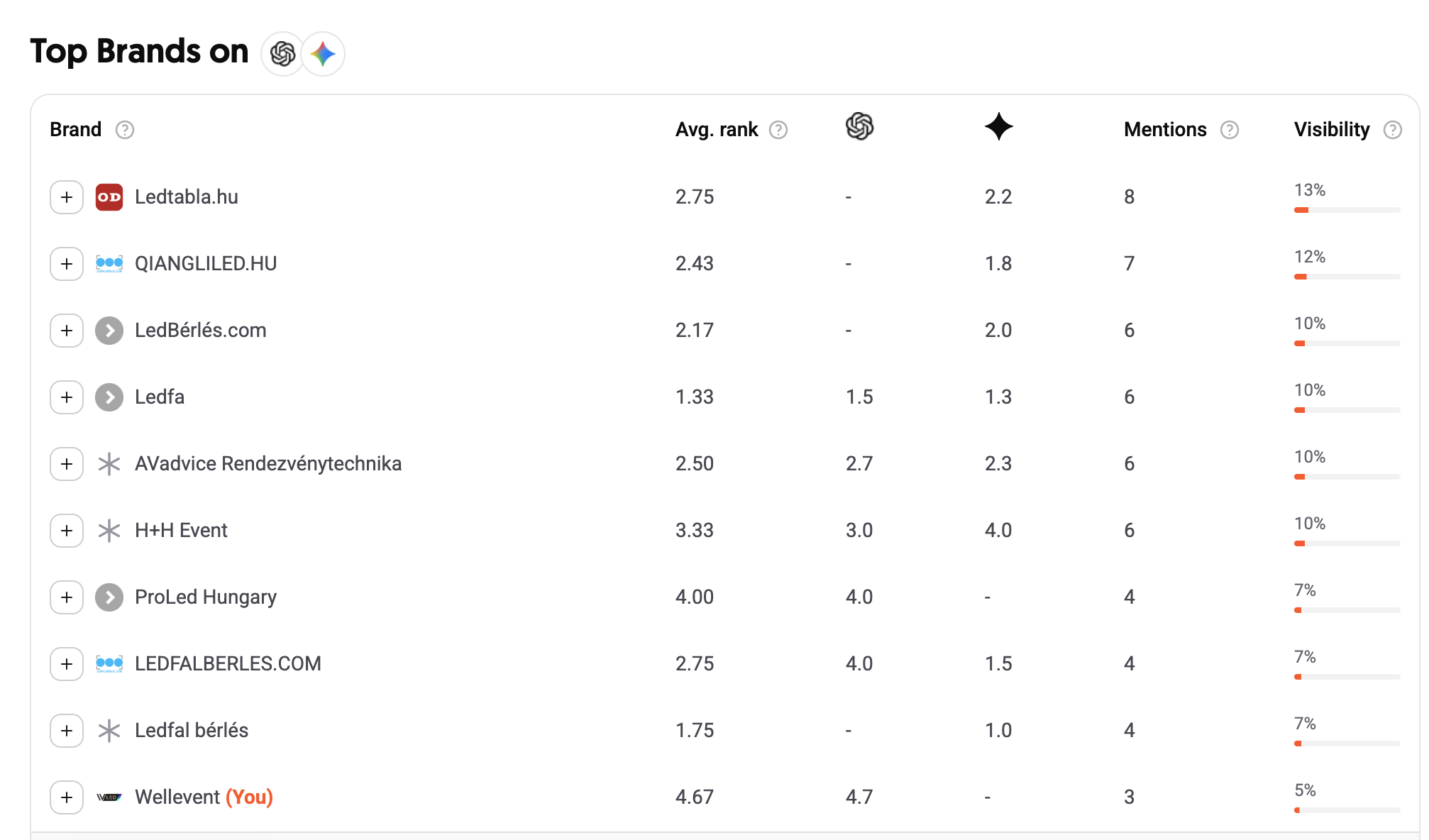Viewport: 1429px width, 840px height.
Task: Click the QIANGLILED.HU brand logo
Action: tap(109, 264)
